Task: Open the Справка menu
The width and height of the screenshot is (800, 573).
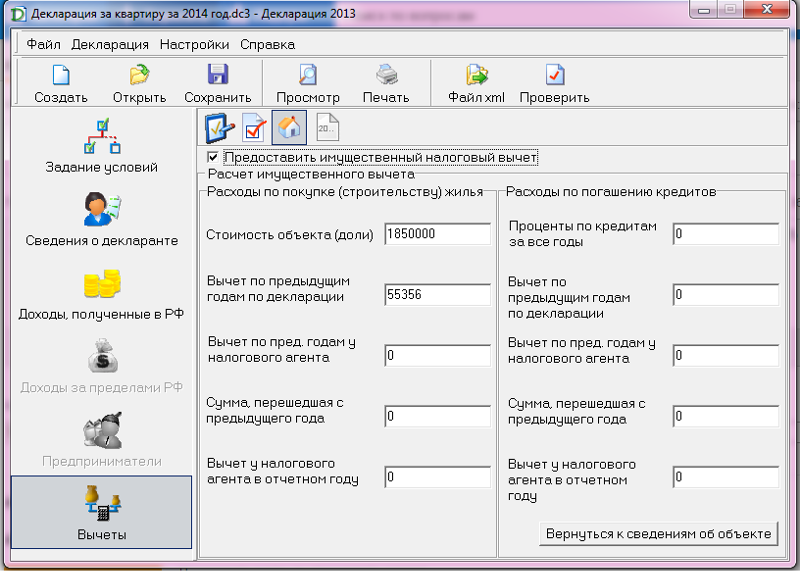Action: click(x=267, y=44)
